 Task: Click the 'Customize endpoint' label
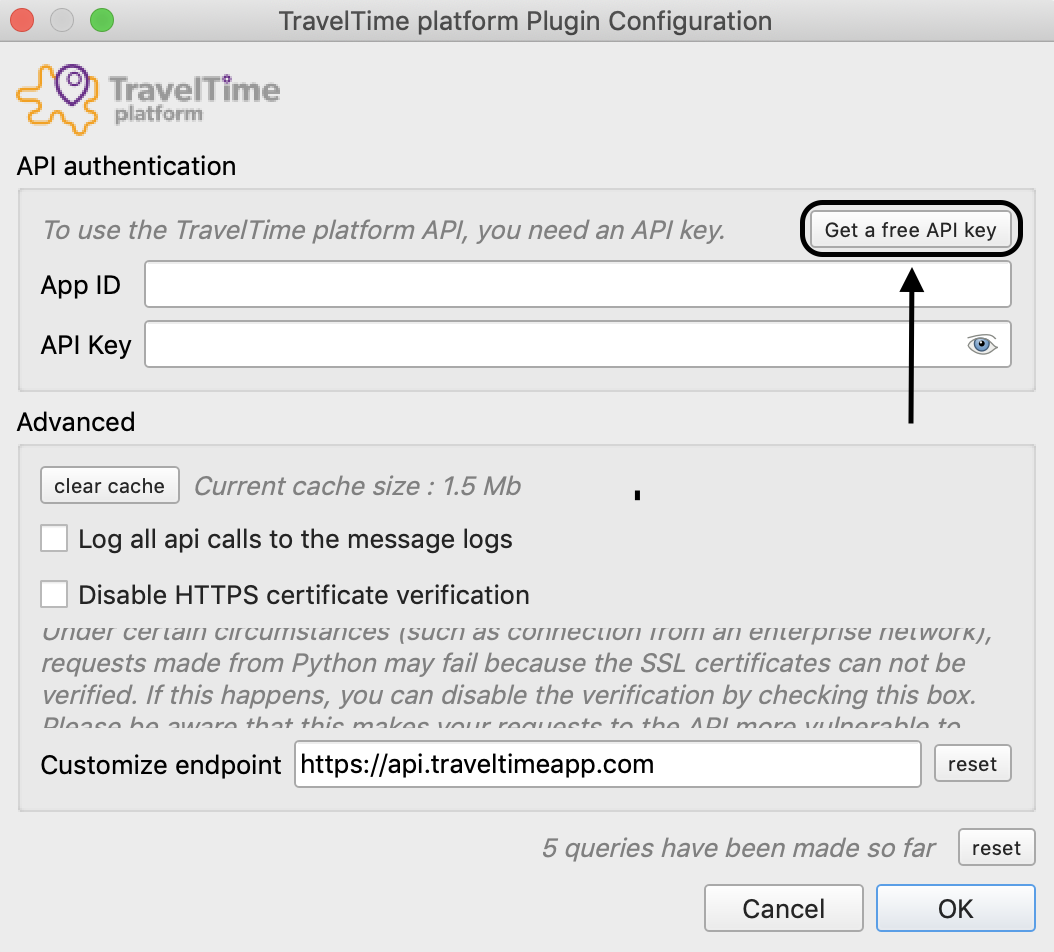161,764
